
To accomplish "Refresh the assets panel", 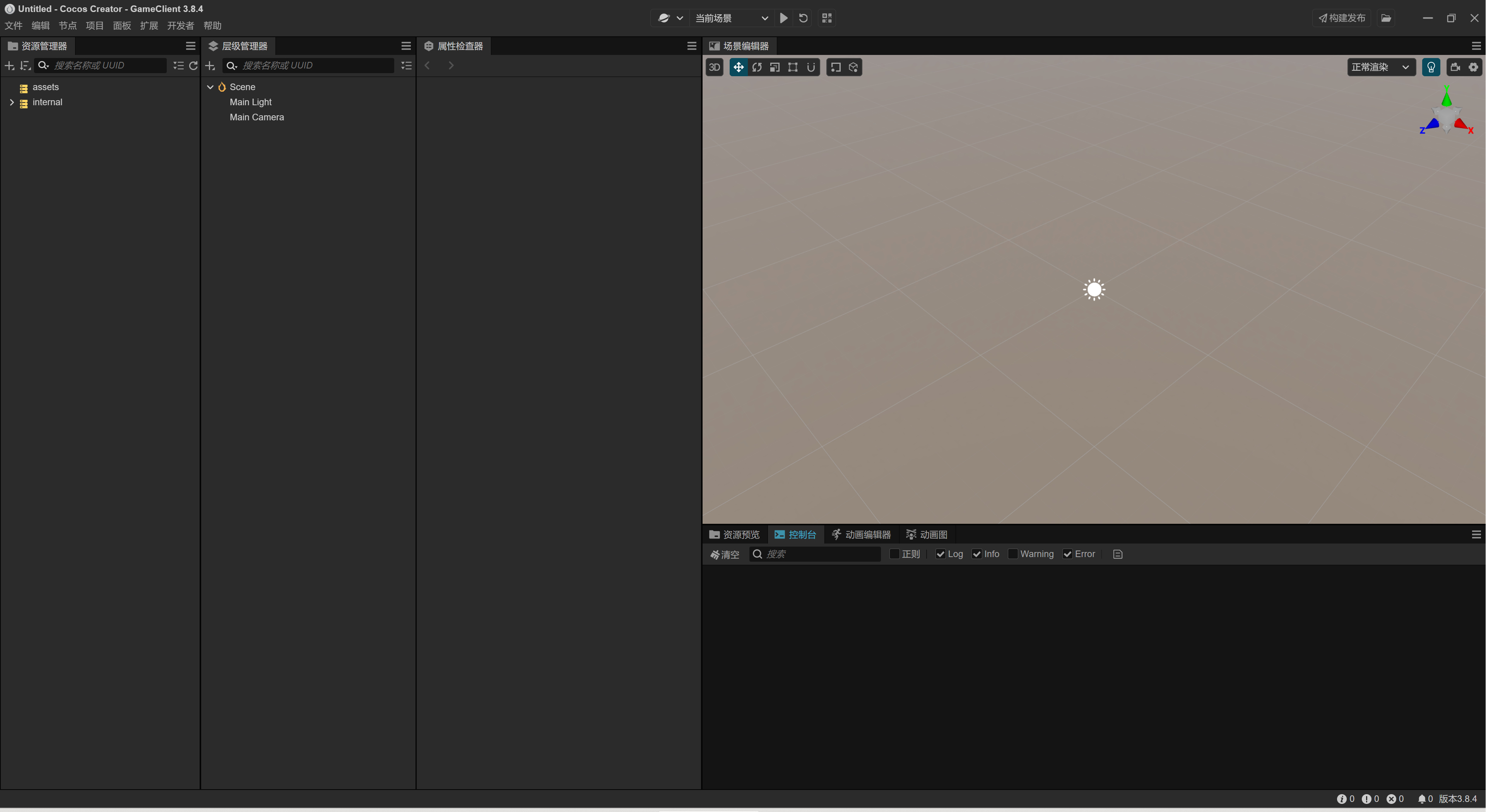I will 193,66.
